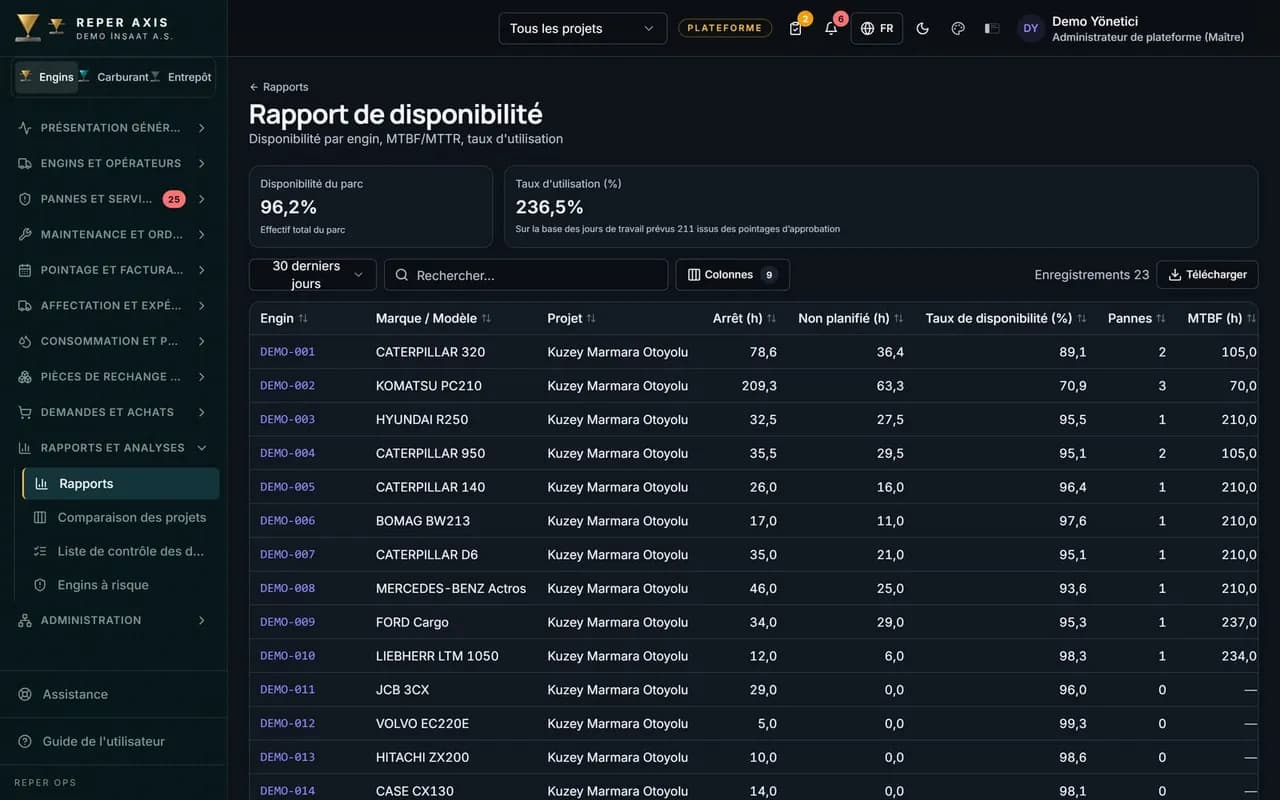Expand the Engins et opérateurs menu

pyautogui.click(x=113, y=163)
